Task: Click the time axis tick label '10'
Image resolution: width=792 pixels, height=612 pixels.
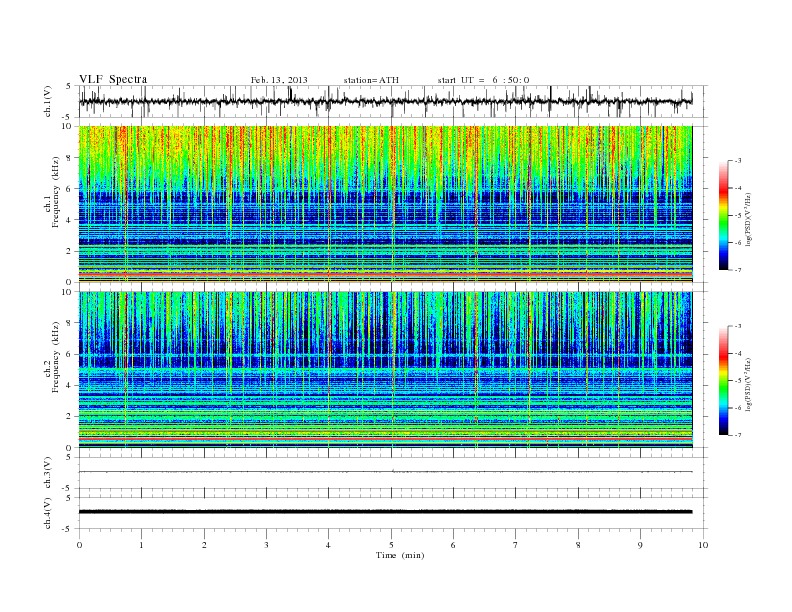Action: [x=703, y=545]
